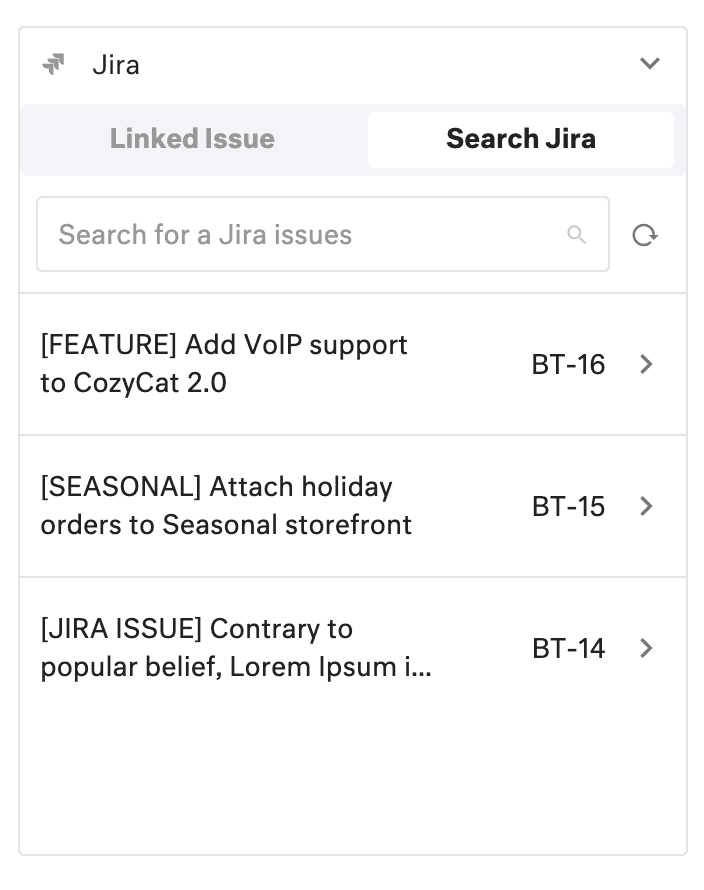Click empty space below the BT-14 issue
704x890 pixels.
pos(352,780)
